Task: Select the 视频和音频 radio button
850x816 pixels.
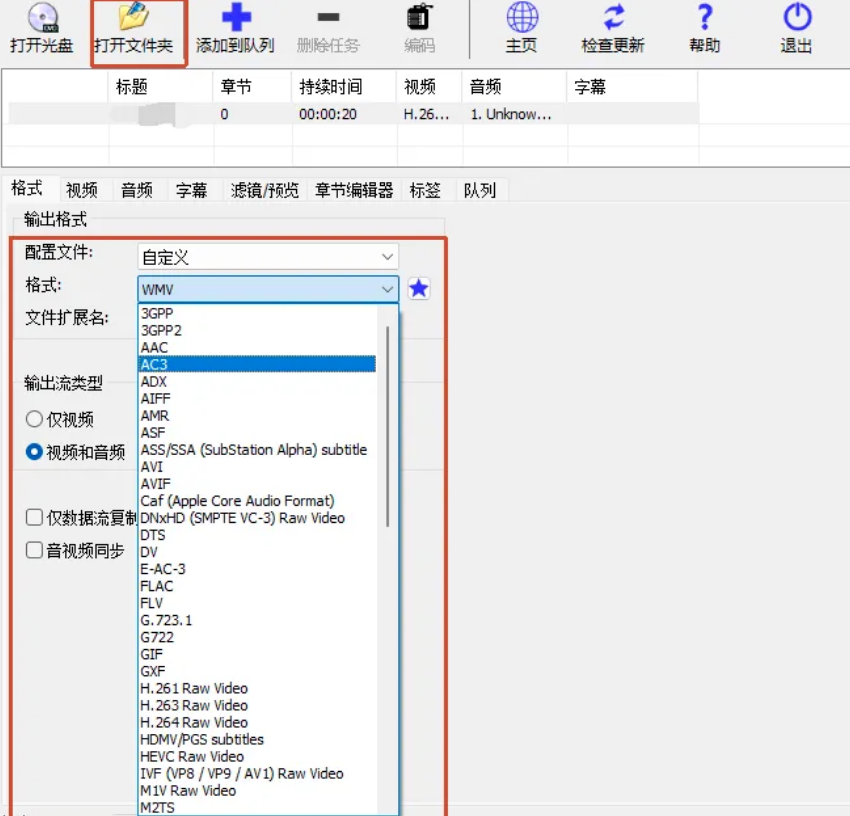Action: (34, 452)
